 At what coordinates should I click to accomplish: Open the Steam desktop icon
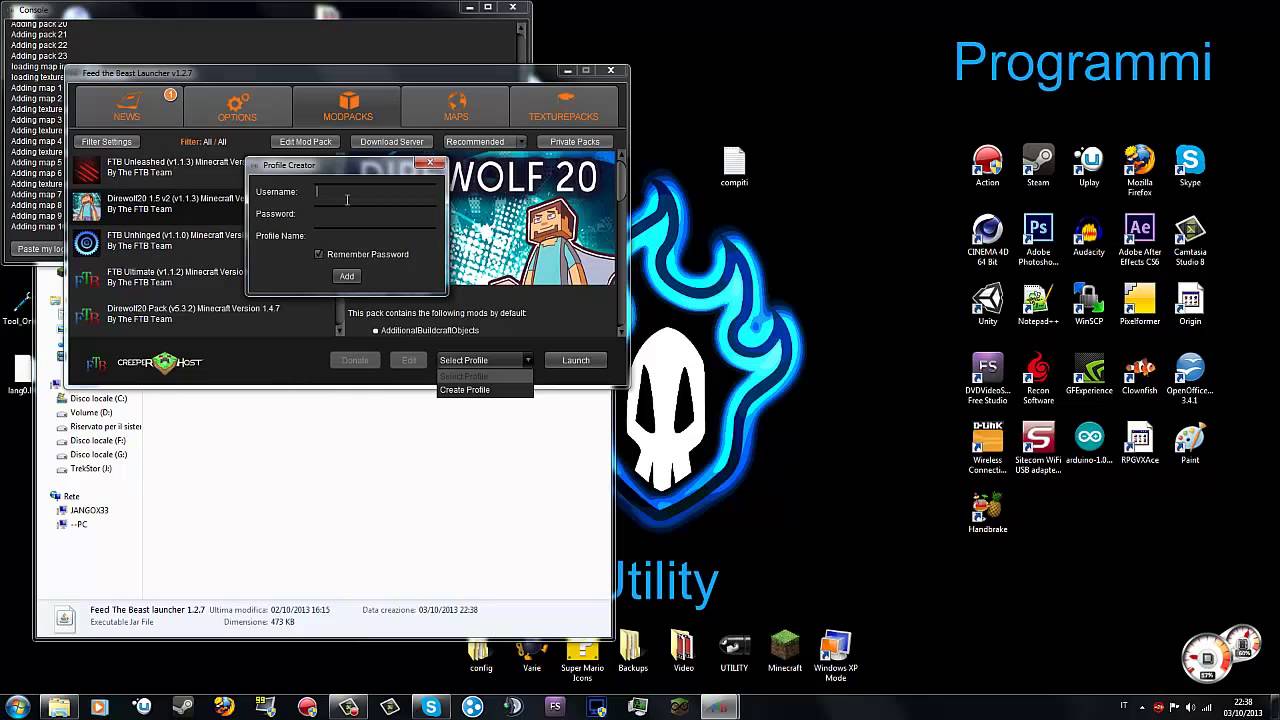(1038, 166)
